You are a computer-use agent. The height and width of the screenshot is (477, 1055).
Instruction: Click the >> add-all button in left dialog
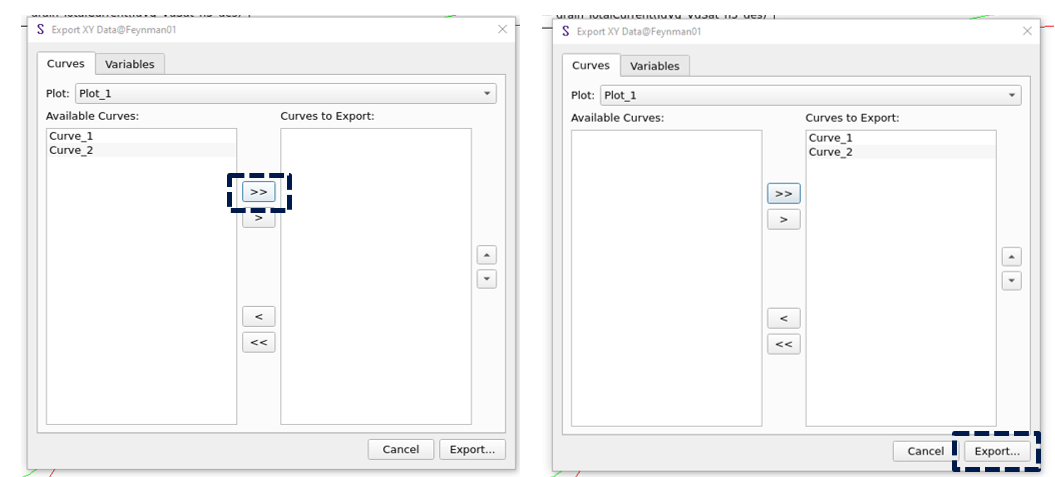pyautogui.click(x=258, y=191)
